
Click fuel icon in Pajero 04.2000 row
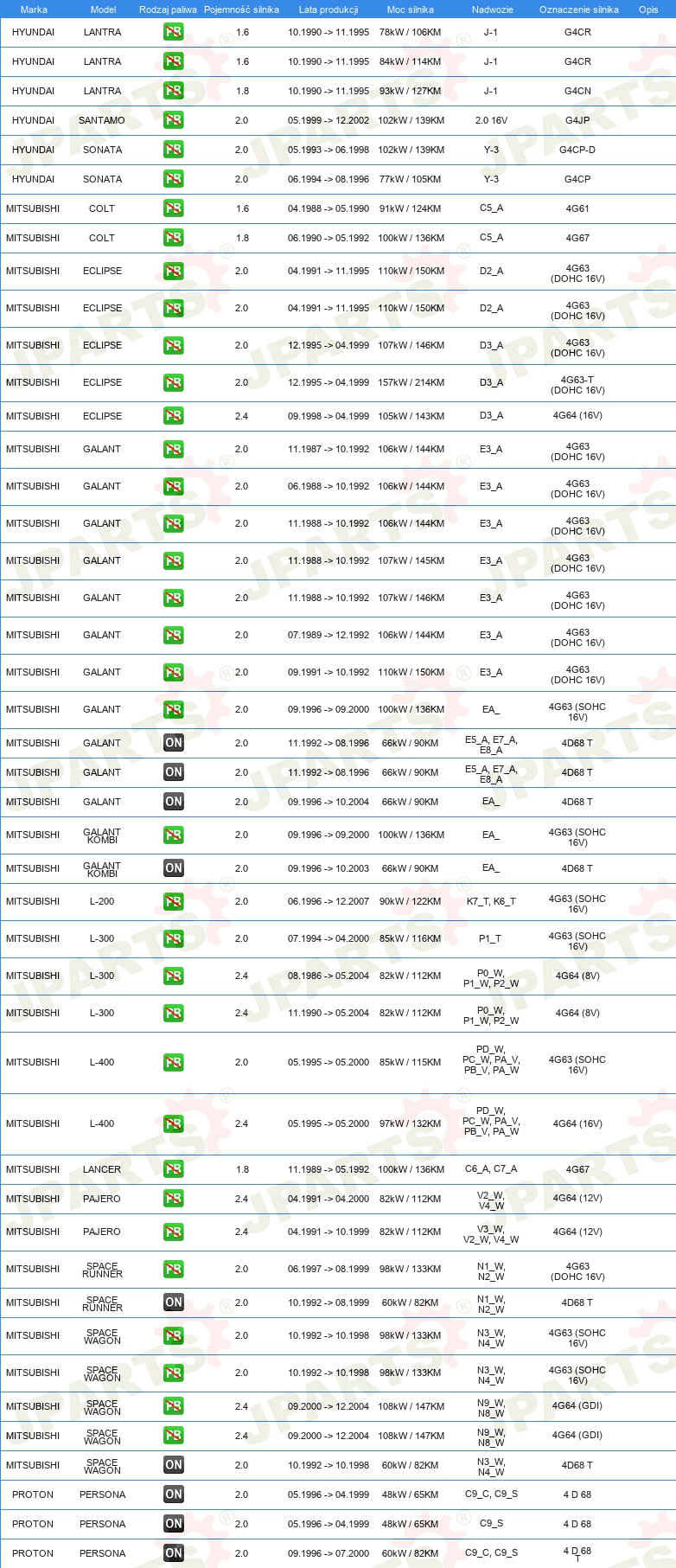pyautogui.click(x=174, y=1200)
